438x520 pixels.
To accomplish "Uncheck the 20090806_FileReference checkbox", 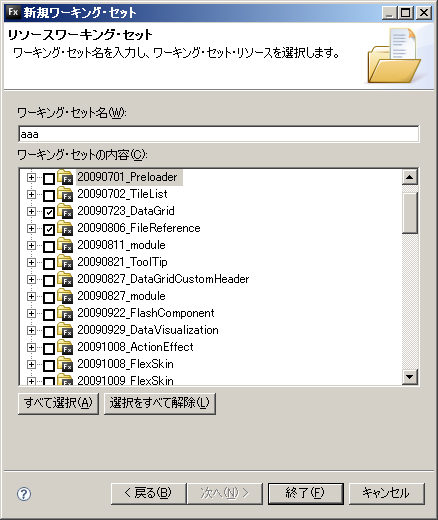I will coord(49,229).
